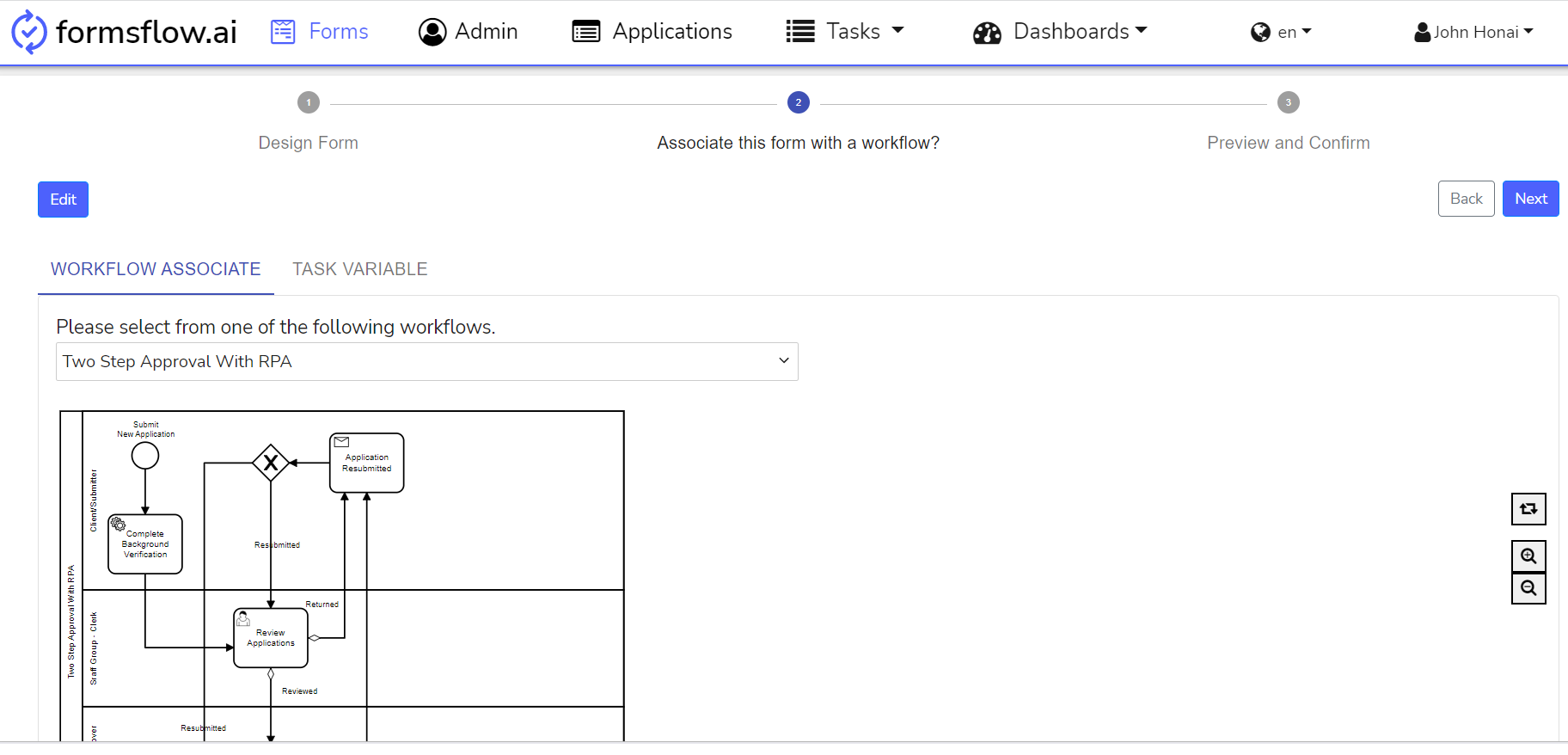Zoom in on the workflow diagram

tap(1528, 556)
